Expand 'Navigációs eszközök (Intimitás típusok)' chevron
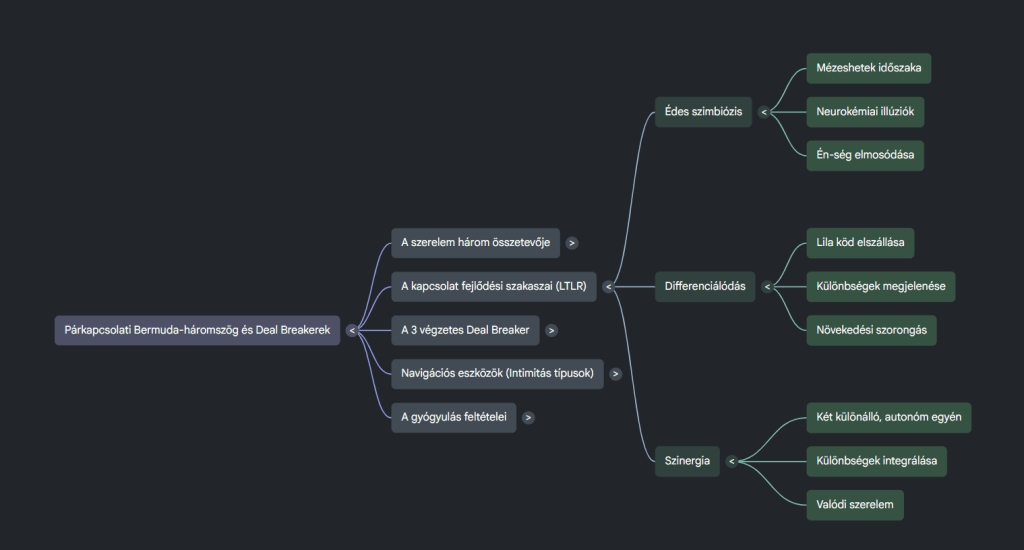The height and width of the screenshot is (550, 1024). 615,374
